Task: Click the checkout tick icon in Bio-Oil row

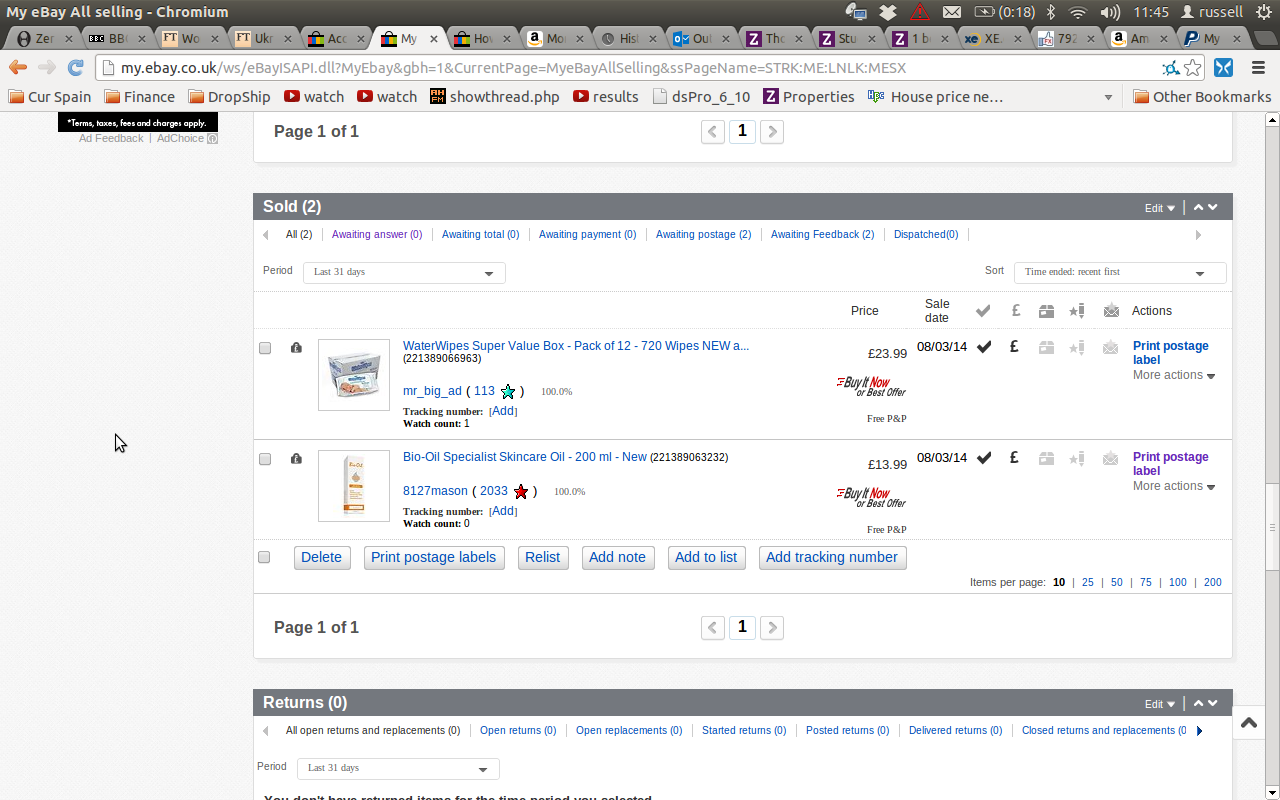Action: [984, 458]
